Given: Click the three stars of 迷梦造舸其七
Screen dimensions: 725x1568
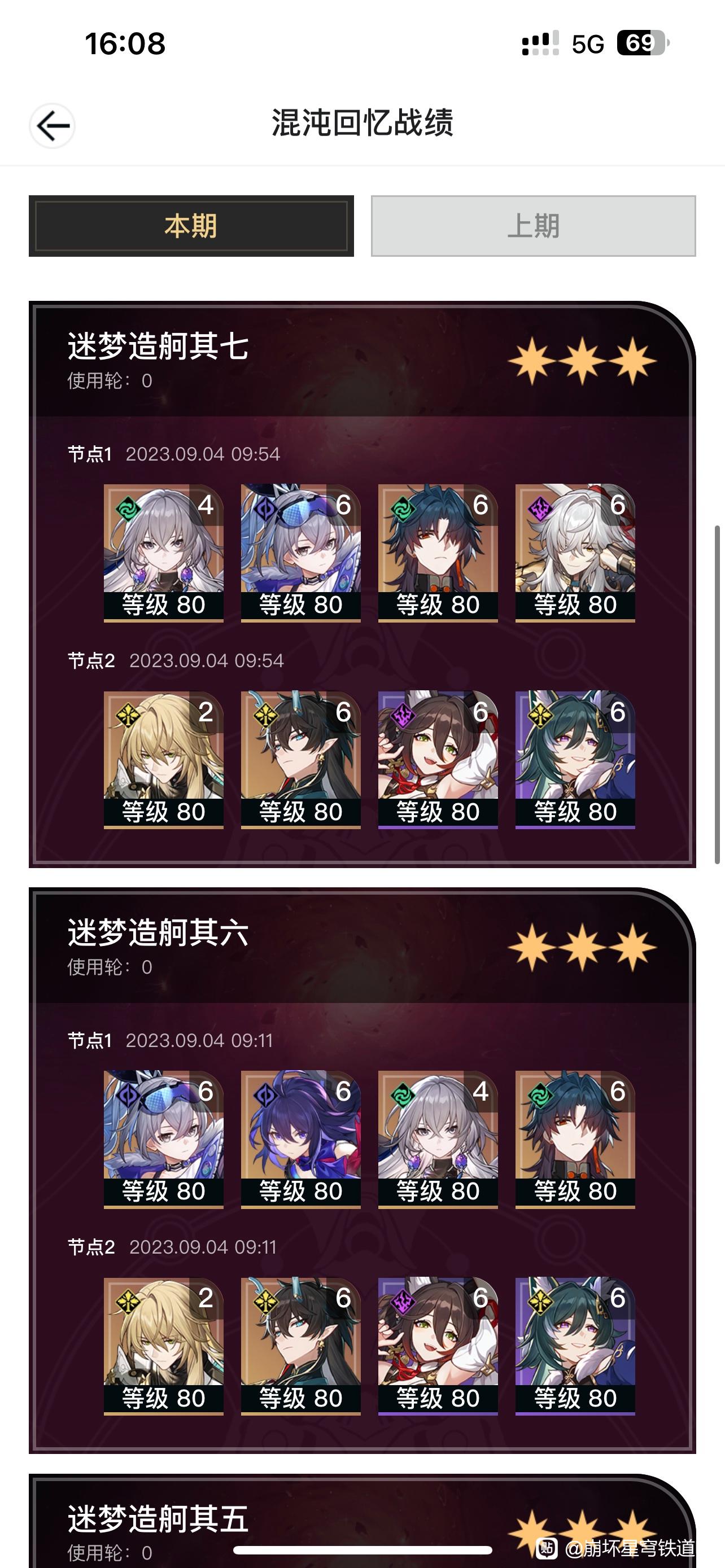Looking at the screenshot, I should pos(582,361).
